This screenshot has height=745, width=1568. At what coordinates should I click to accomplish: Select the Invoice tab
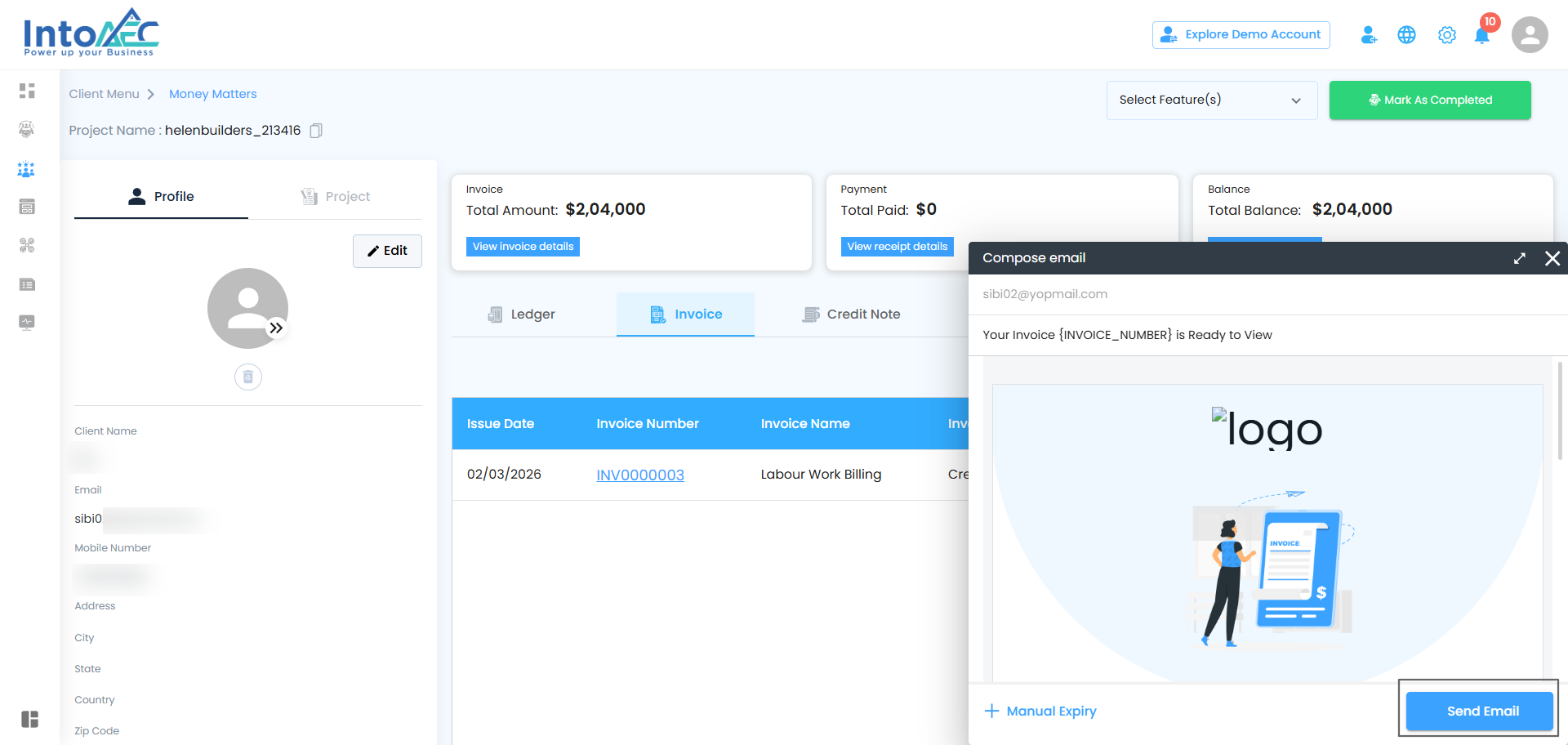685,315
